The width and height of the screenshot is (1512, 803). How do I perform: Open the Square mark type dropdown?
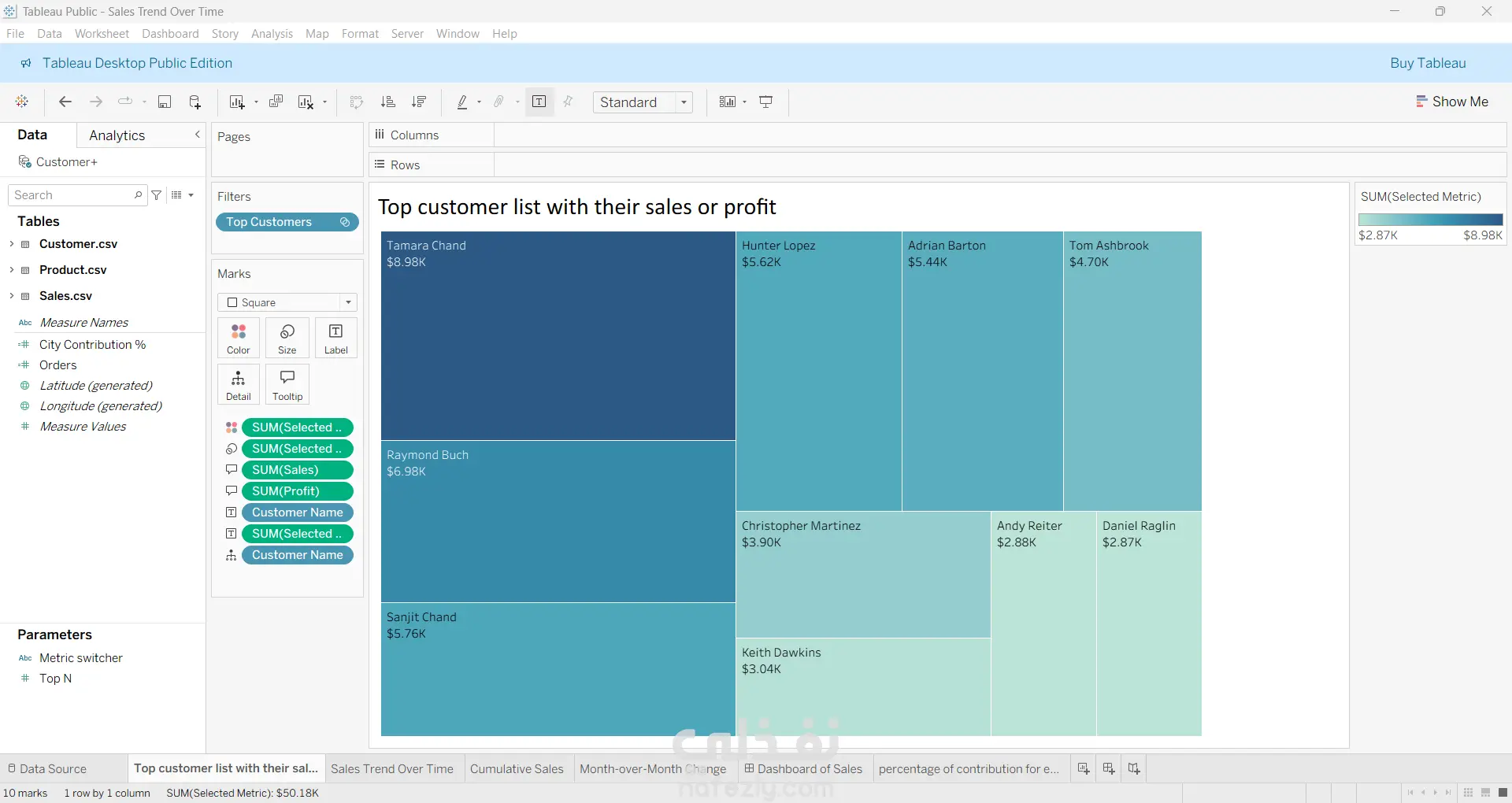tap(287, 302)
